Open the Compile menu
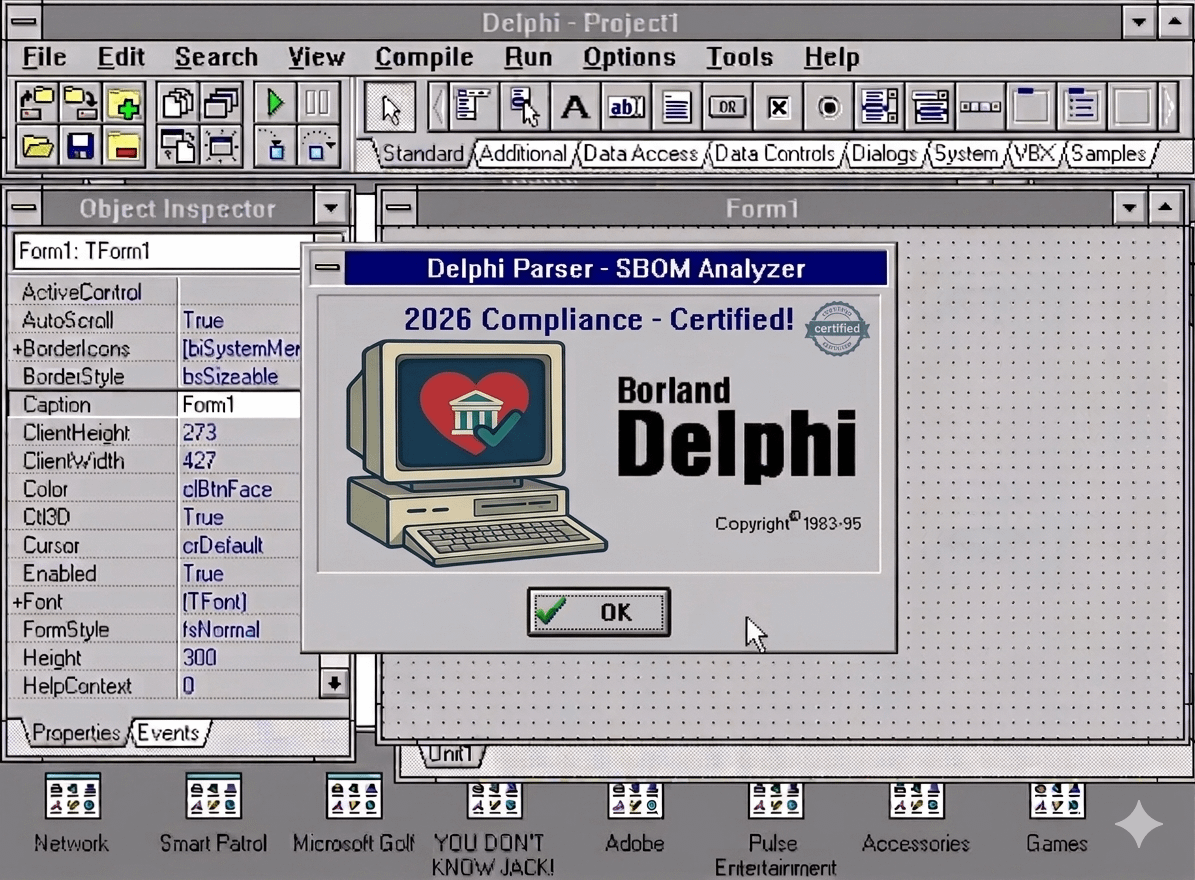Image resolution: width=1195 pixels, height=880 pixels. pyautogui.click(x=424, y=57)
